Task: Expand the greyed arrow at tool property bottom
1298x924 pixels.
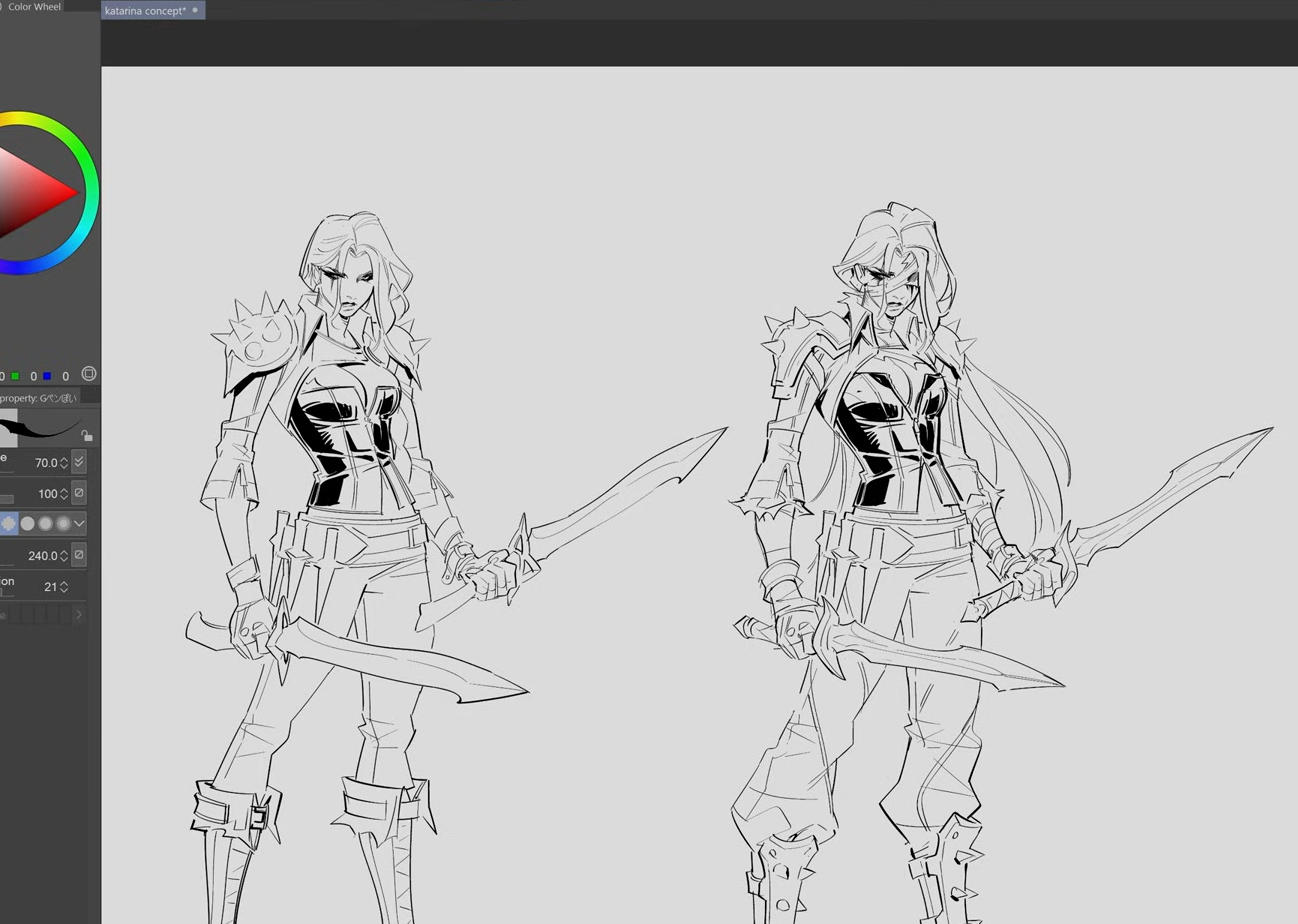Action: 79,614
